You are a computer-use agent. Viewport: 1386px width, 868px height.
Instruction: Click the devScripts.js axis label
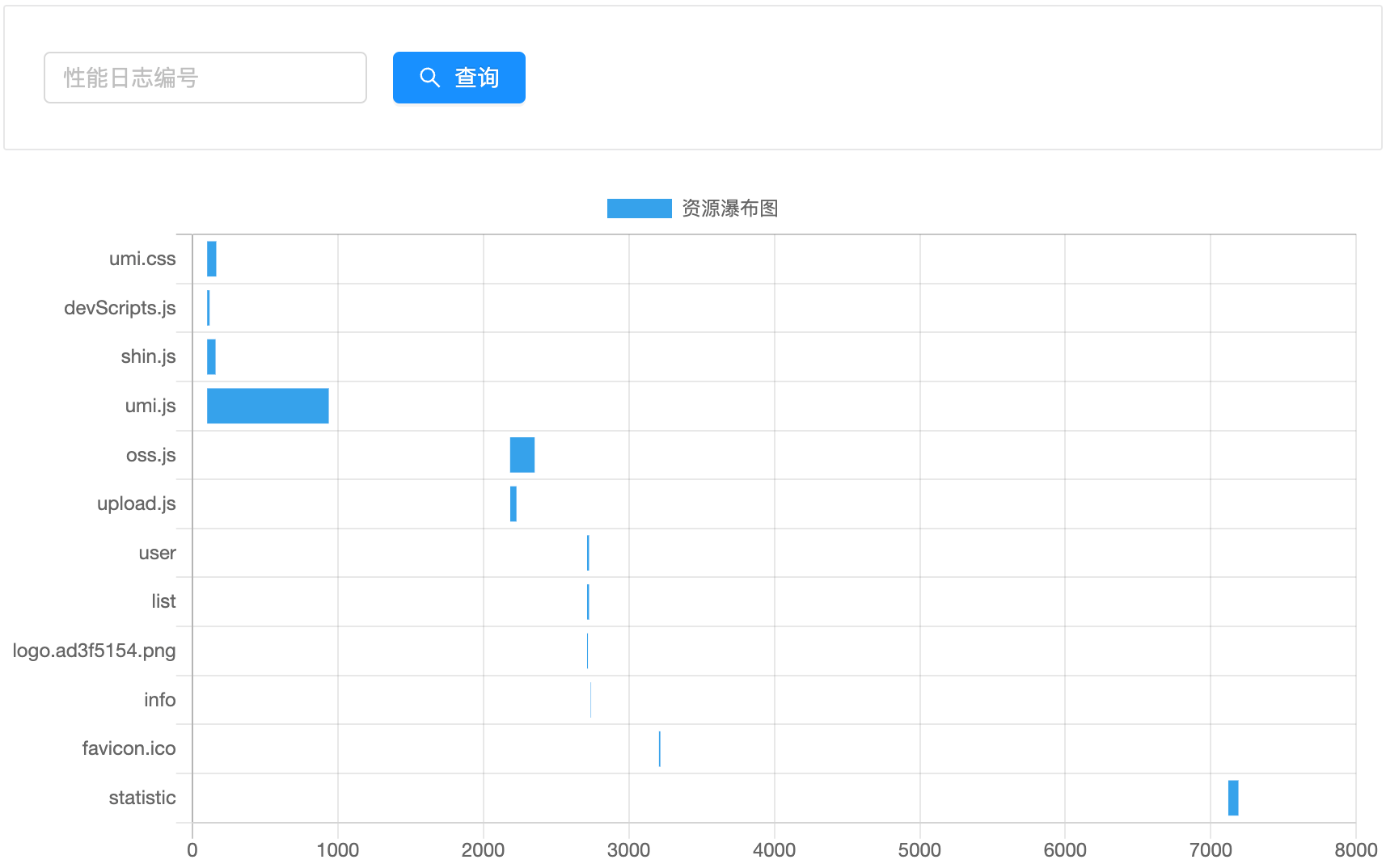click(120, 308)
